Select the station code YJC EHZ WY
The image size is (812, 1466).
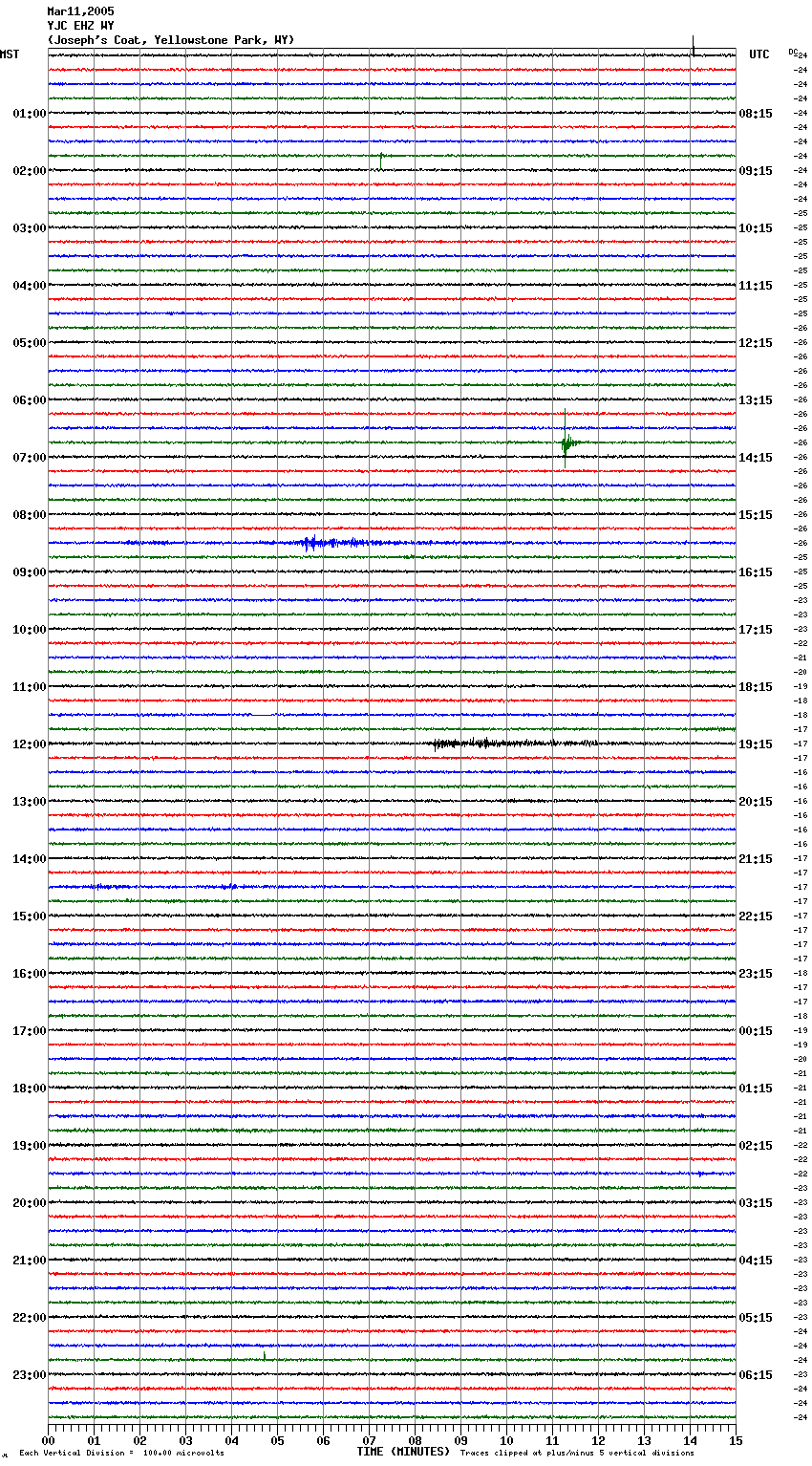point(80,26)
